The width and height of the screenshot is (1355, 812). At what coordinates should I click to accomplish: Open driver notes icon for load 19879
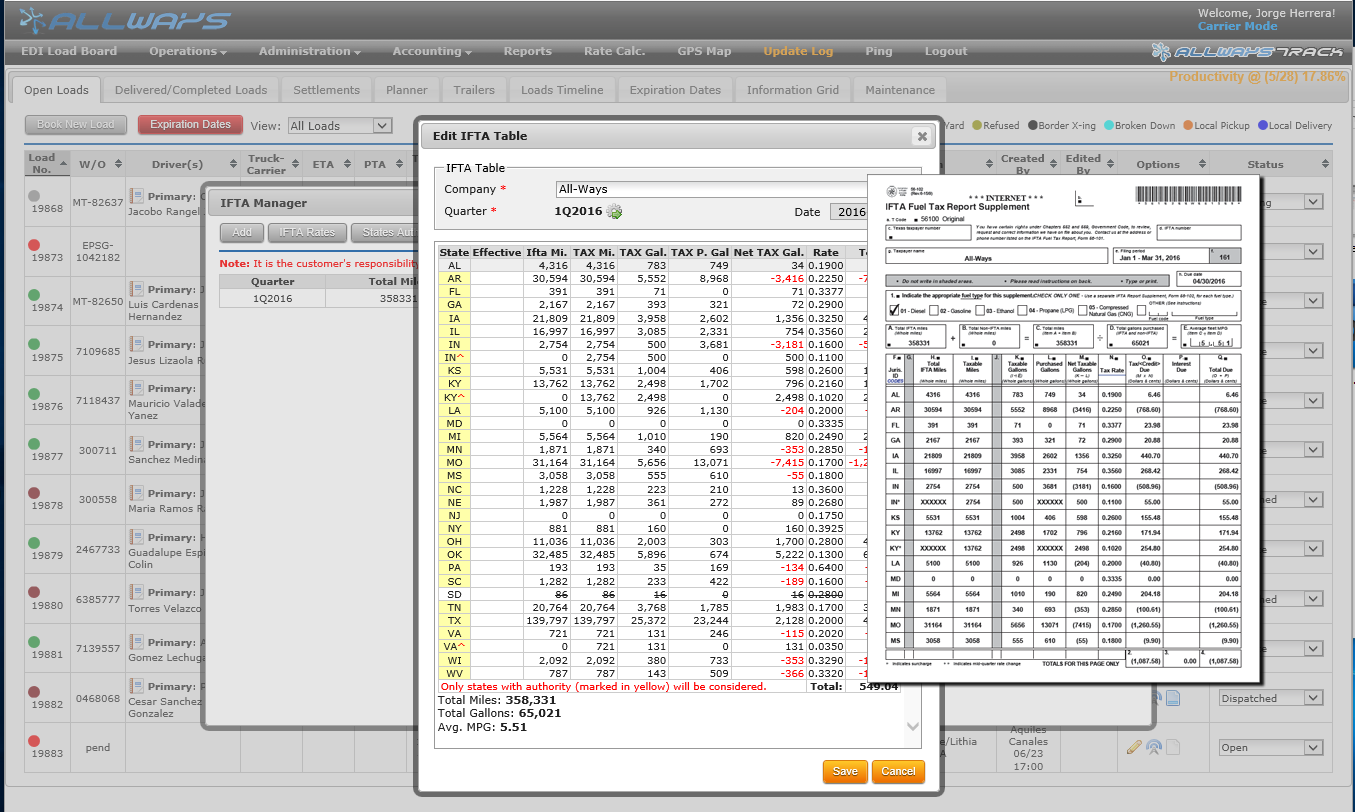pos(137,537)
